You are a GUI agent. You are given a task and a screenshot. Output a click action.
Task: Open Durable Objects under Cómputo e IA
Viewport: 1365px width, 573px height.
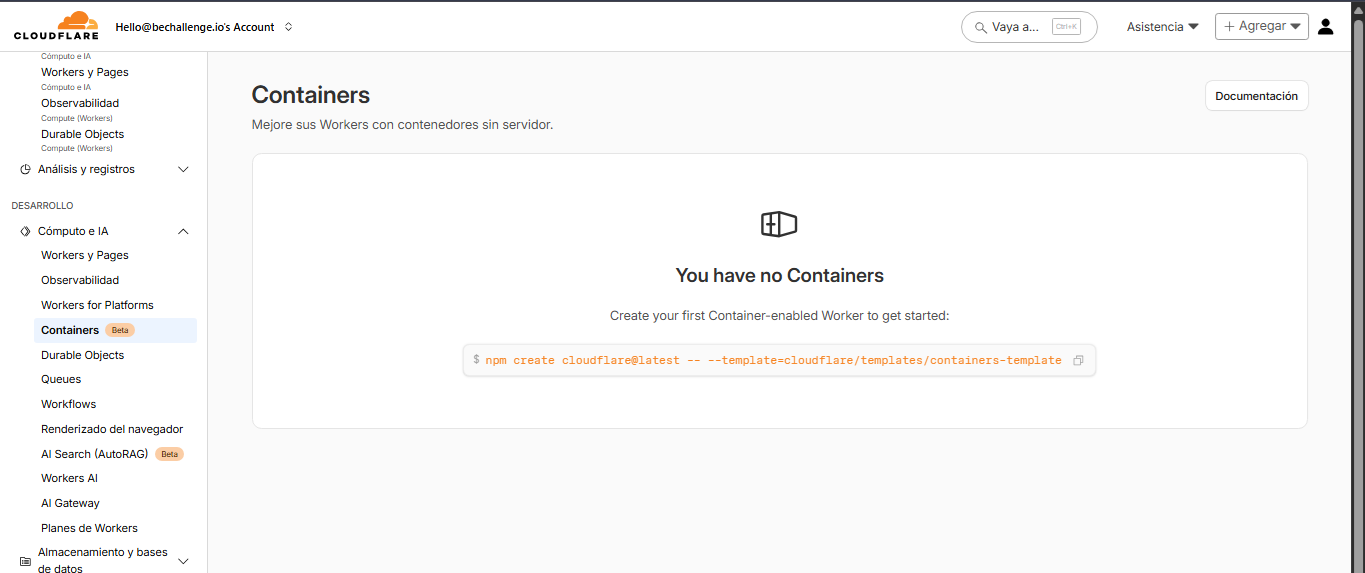coord(83,355)
